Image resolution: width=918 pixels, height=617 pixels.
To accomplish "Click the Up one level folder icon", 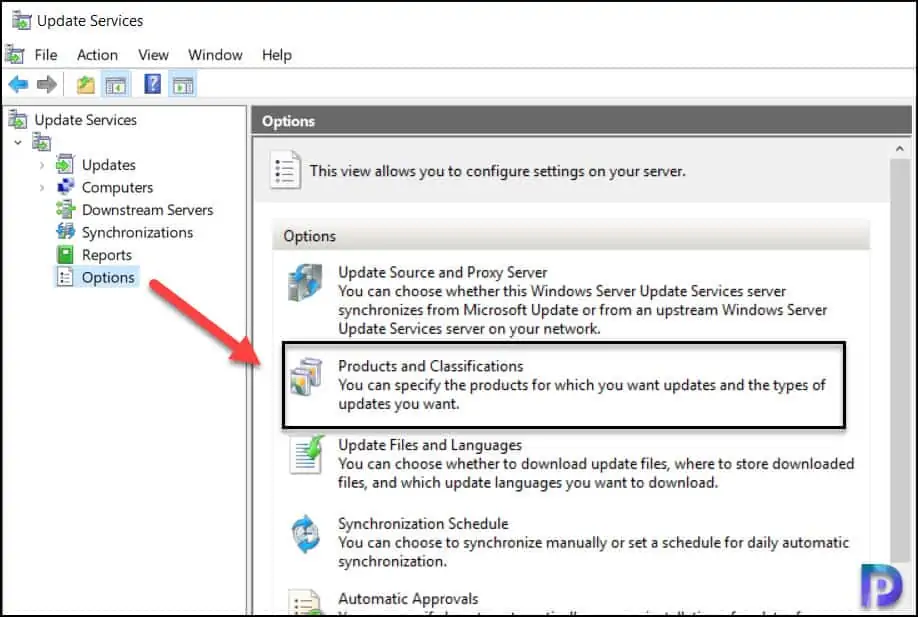I will click(x=85, y=85).
